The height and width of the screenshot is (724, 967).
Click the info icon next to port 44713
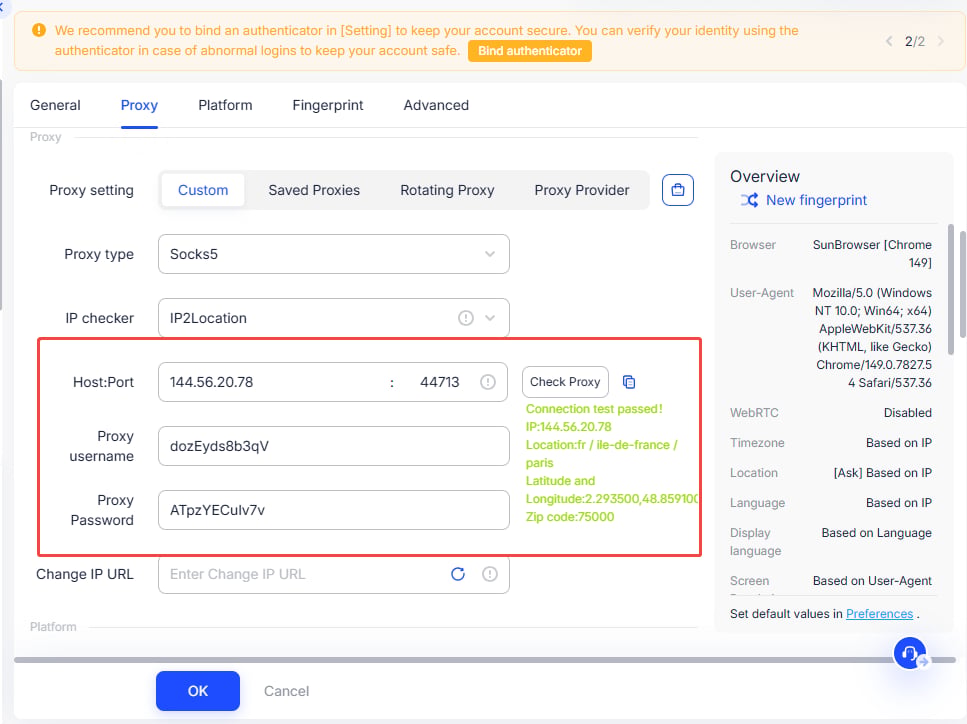click(x=487, y=382)
